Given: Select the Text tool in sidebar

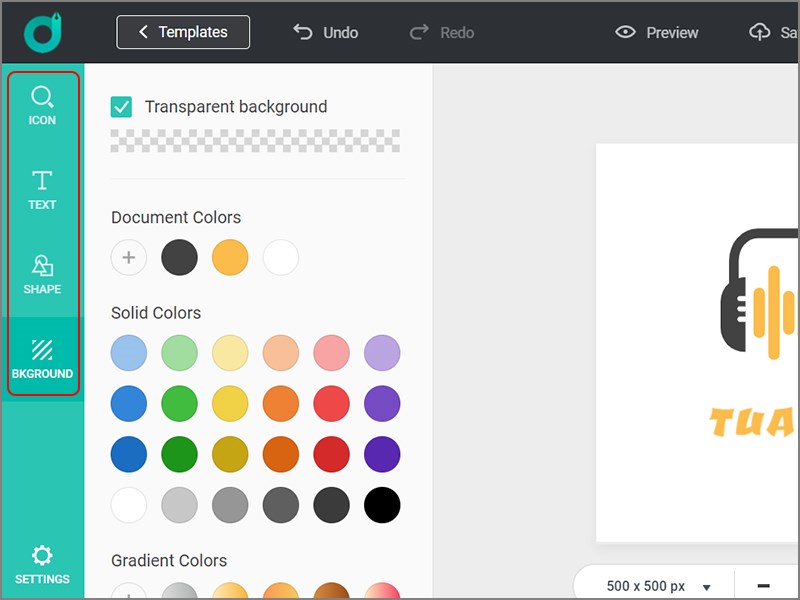Looking at the screenshot, I should (x=42, y=189).
